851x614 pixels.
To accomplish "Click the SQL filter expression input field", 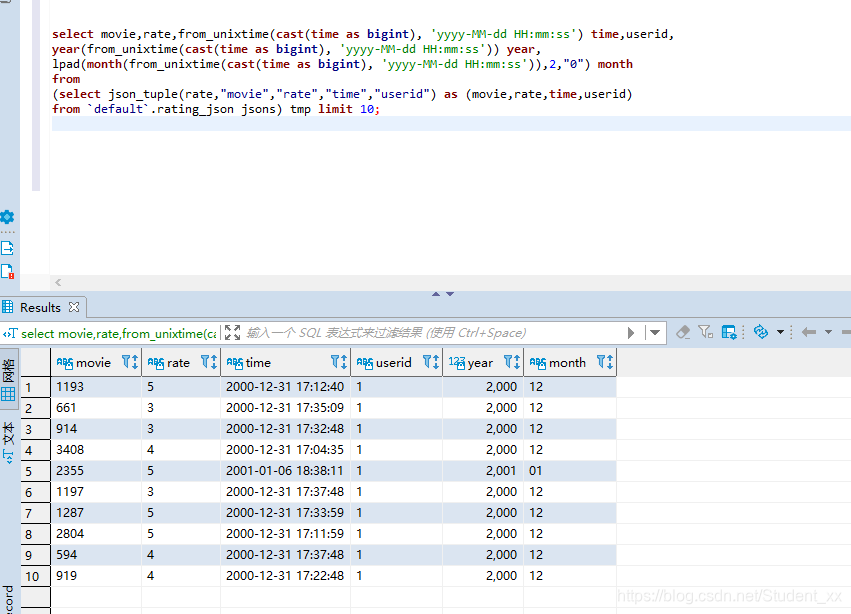I will pos(433,332).
